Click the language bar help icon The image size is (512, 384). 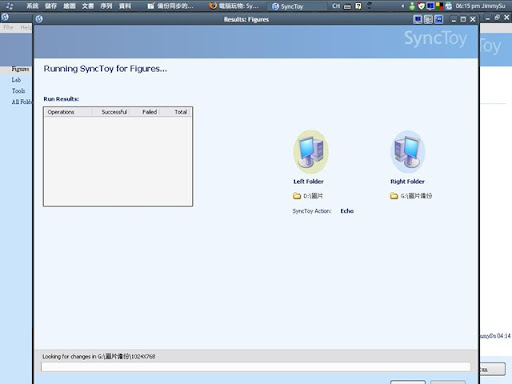(x=358, y=6)
